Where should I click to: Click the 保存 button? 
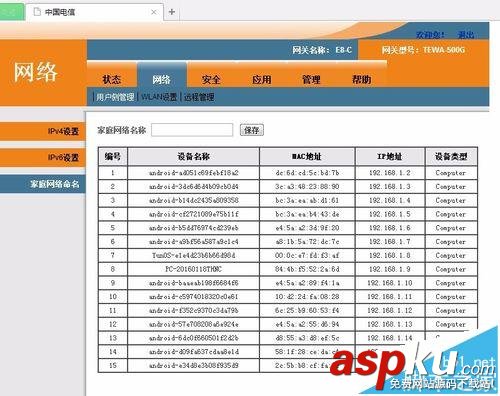click(252, 130)
